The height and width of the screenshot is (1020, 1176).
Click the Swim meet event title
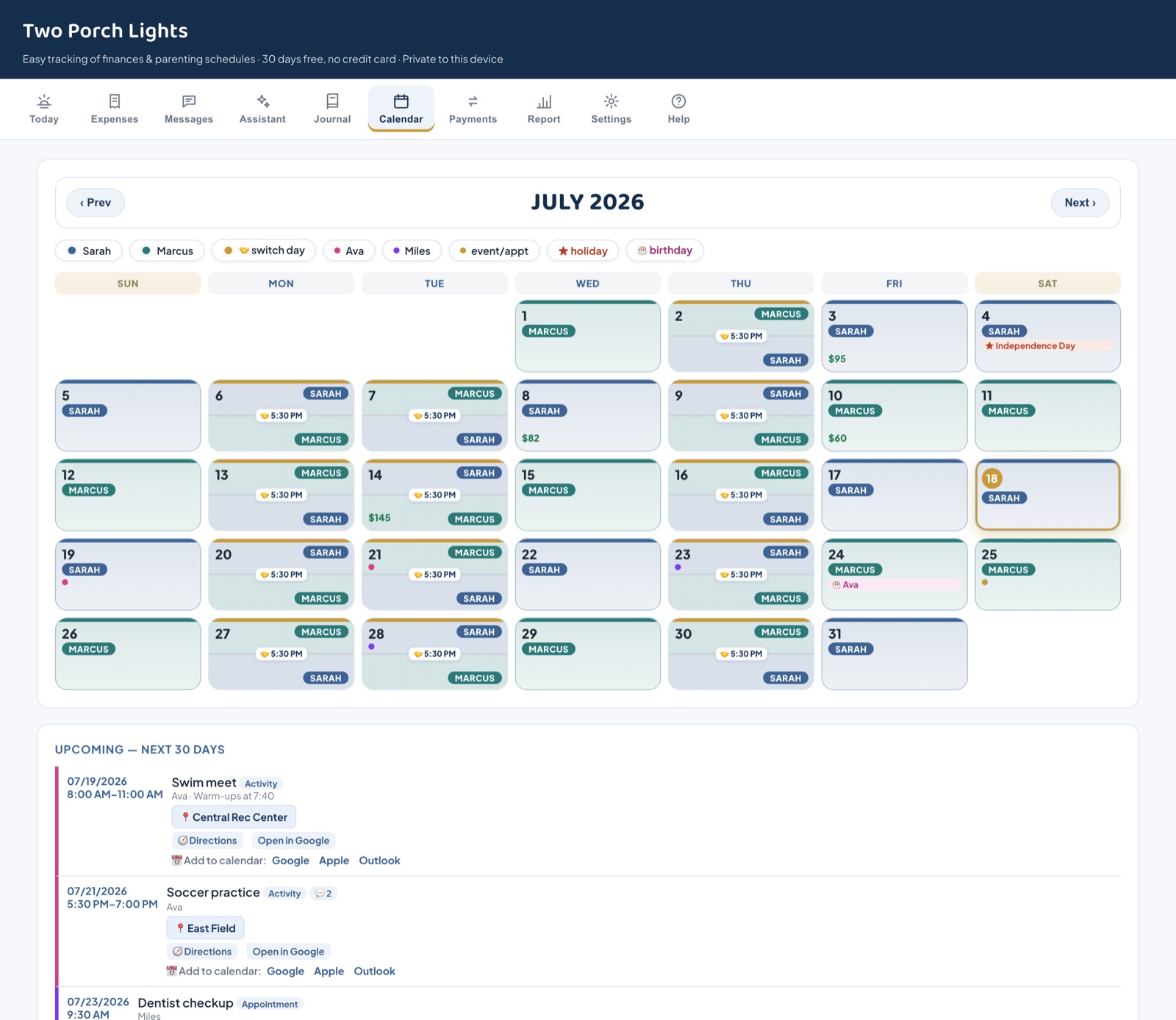click(x=204, y=783)
